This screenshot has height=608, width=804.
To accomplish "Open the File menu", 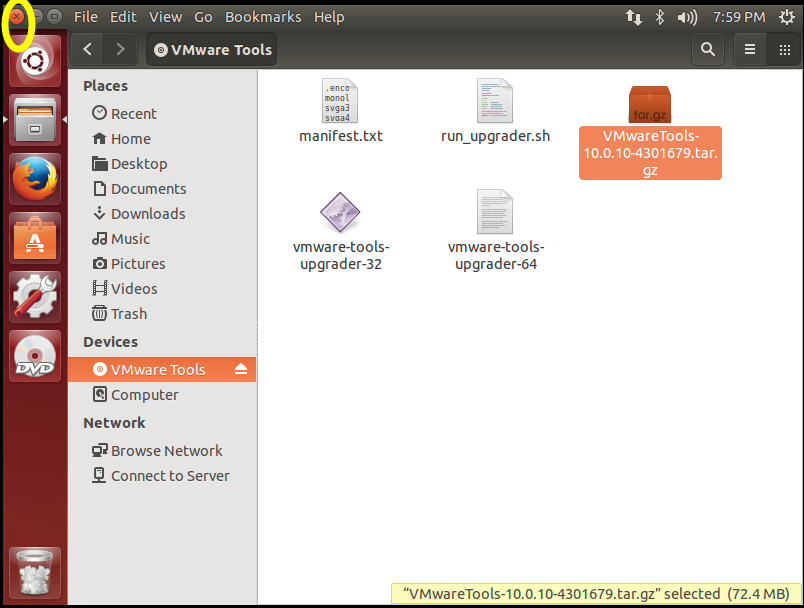I will [86, 17].
